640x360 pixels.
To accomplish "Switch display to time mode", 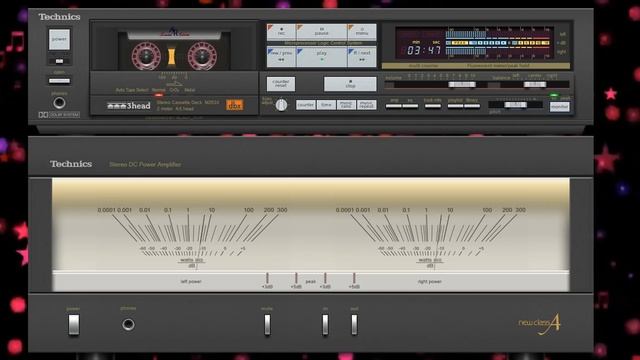I will click(x=326, y=105).
